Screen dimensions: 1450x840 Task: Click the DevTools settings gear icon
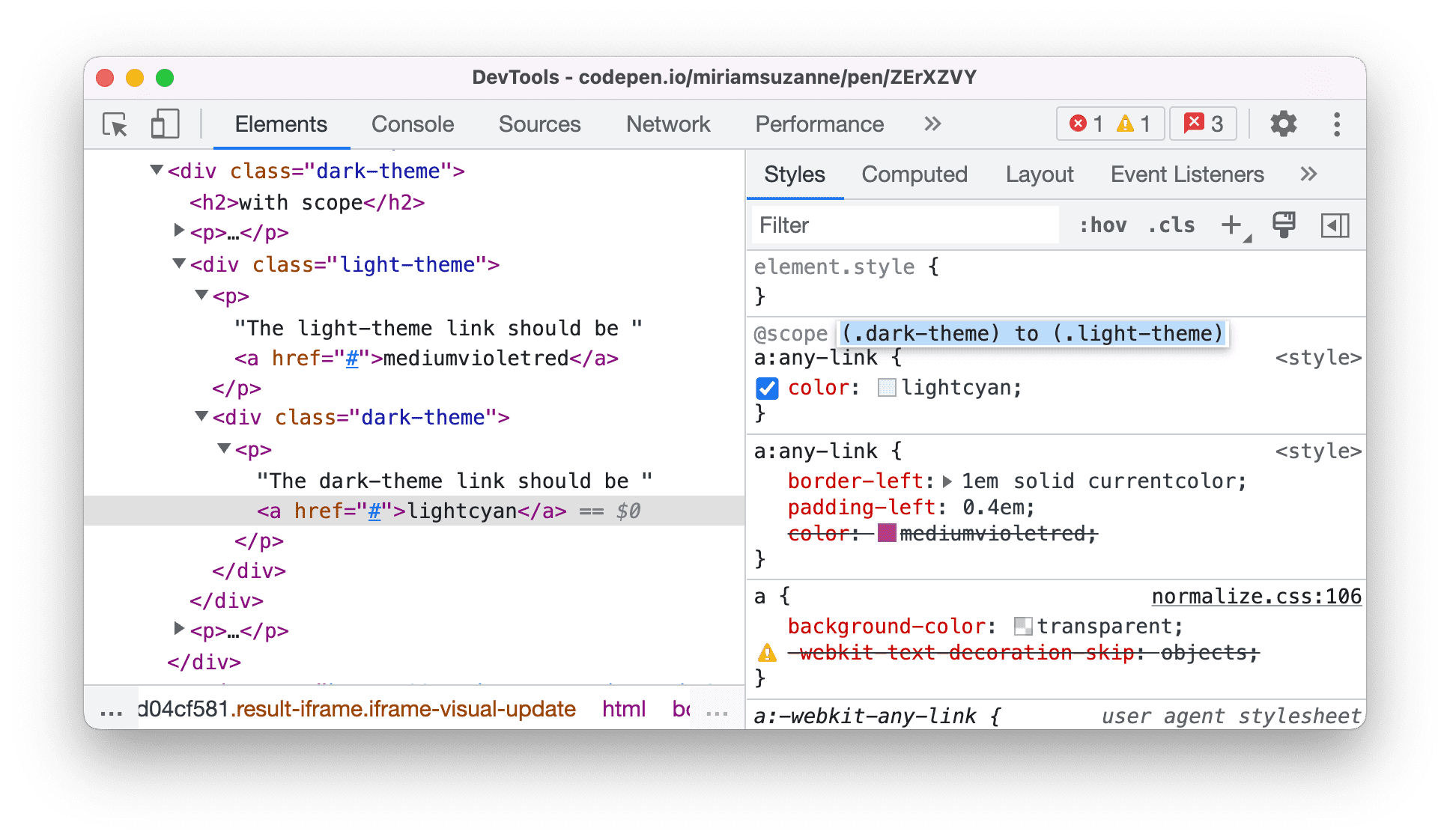coord(1284,124)
